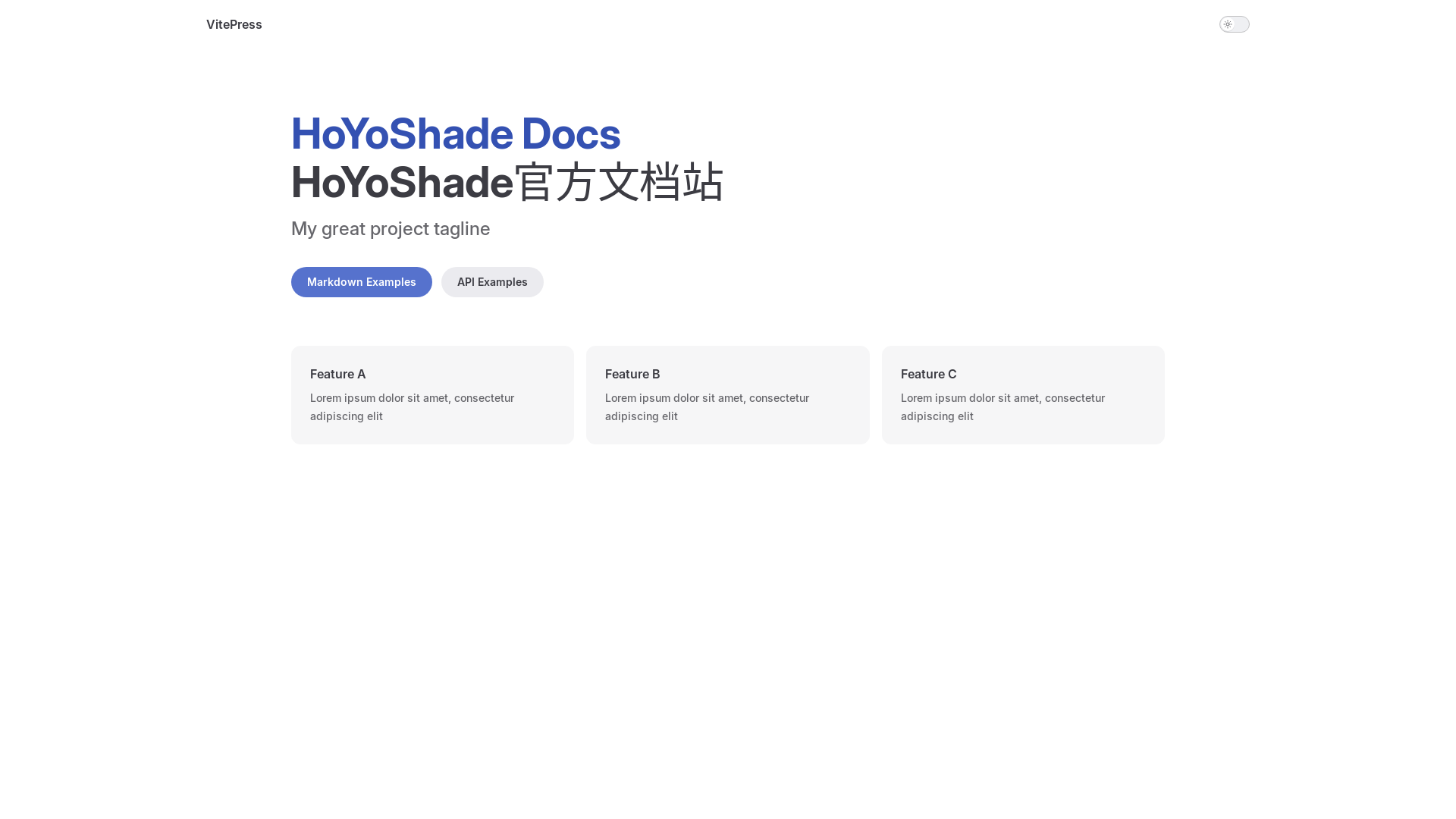1456x819 pixels.
Task: Click the Feature C card
Action: tap(1023, 395)
